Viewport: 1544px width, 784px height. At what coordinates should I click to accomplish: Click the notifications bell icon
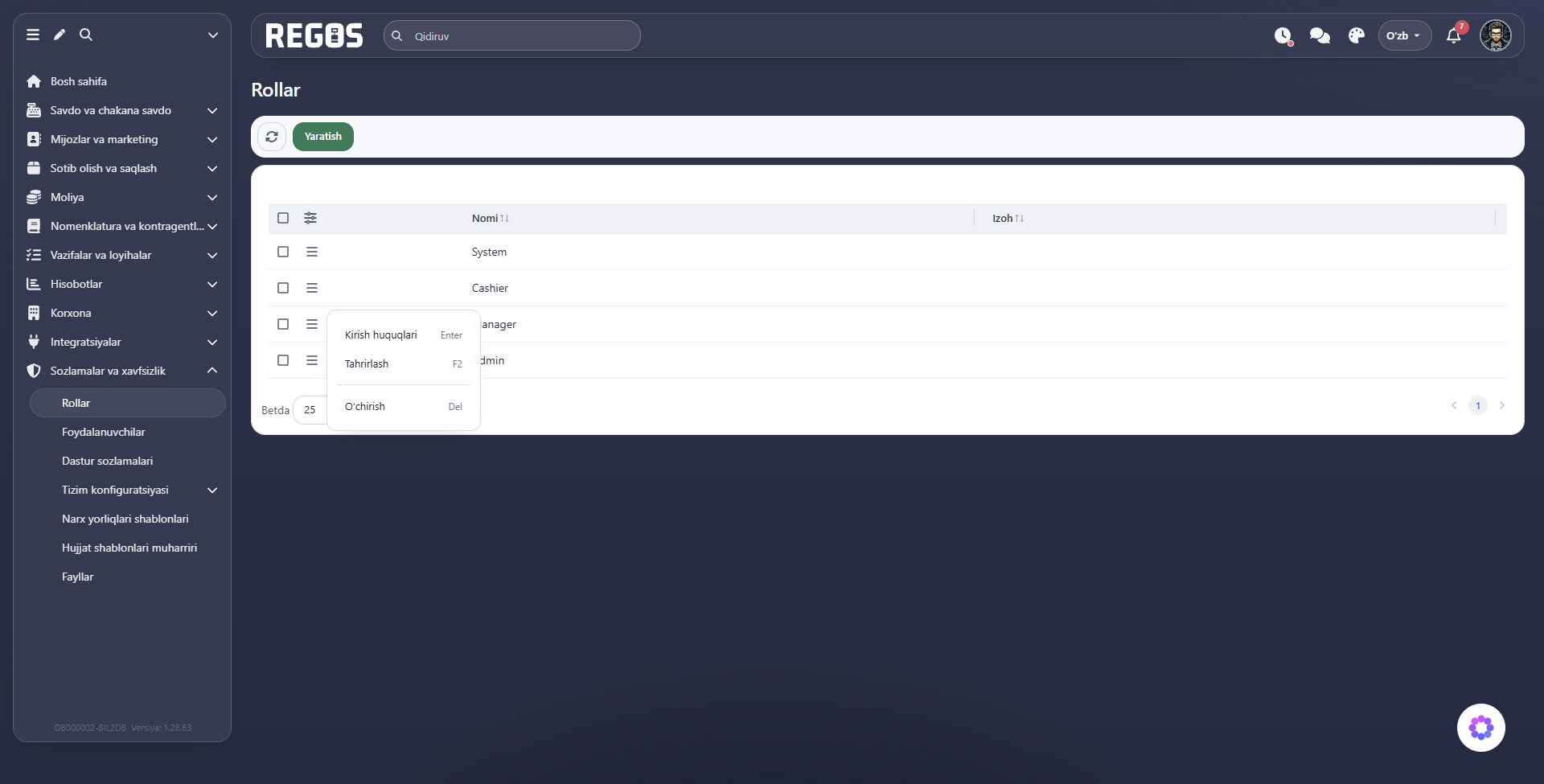tap(1454, 35)
